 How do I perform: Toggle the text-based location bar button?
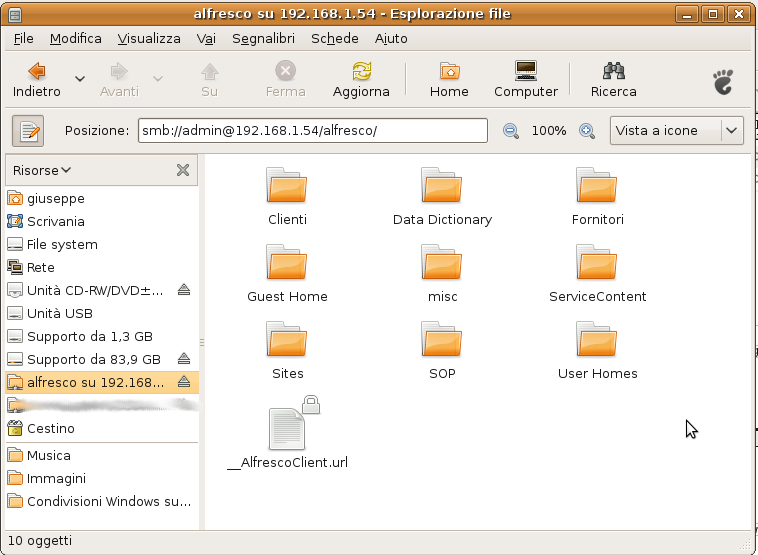tap(28, 131)
